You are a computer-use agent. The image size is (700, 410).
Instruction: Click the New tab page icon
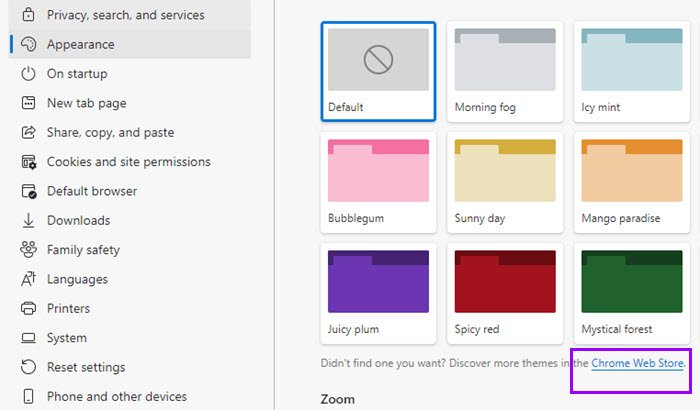(28, 103)
